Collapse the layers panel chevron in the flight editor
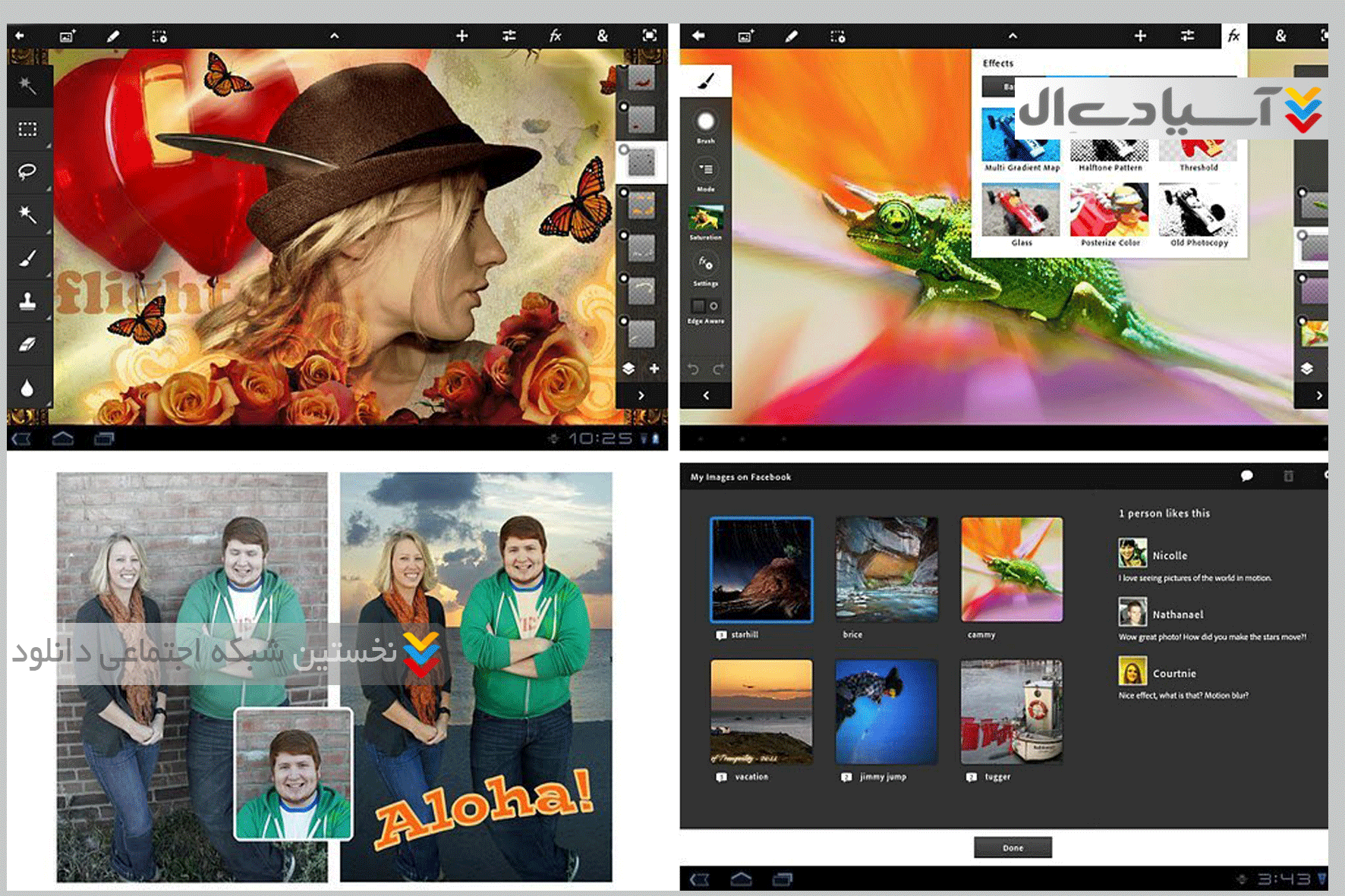 pyautogui.click(x=641, y=395)
